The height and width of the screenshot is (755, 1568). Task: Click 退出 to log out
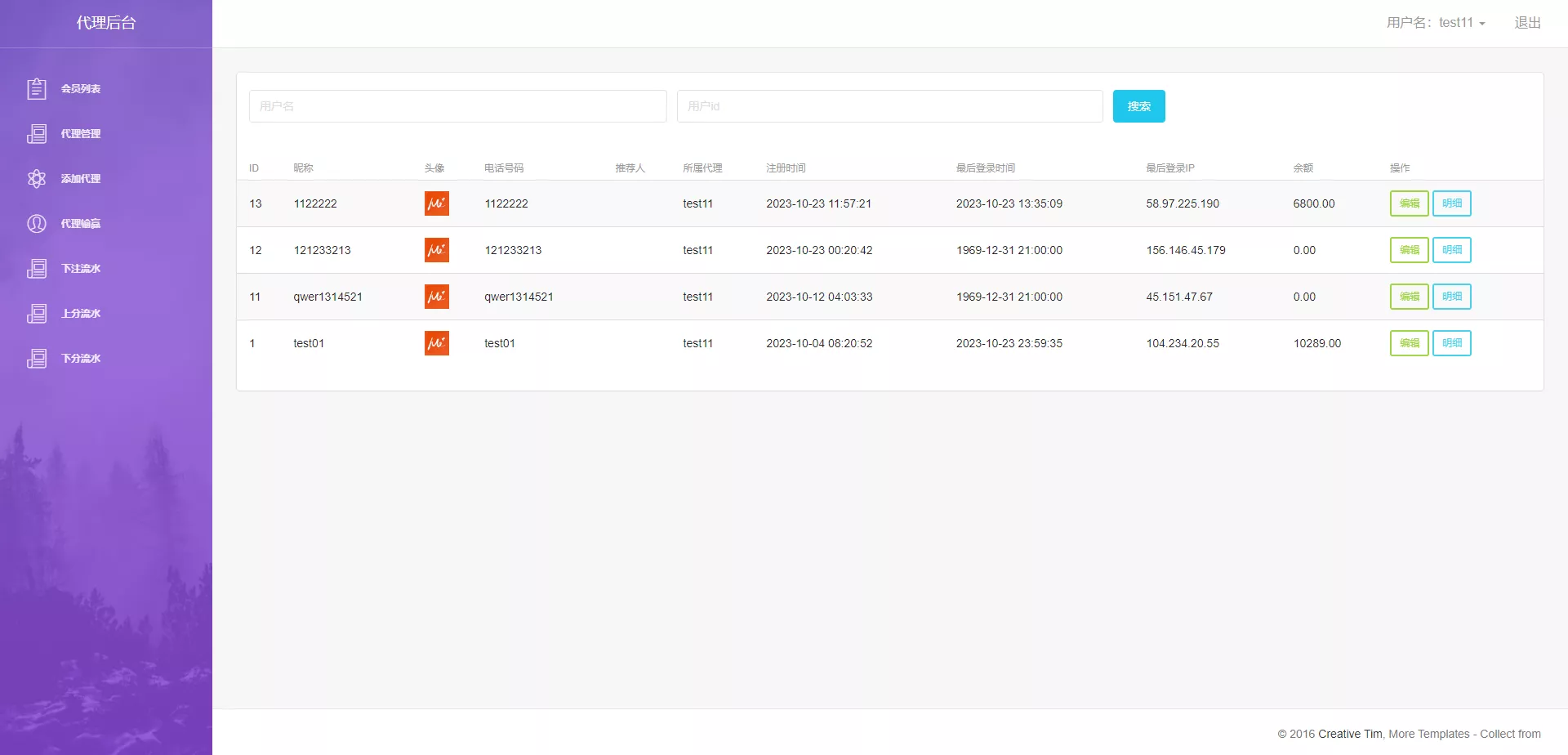[x=1527, y=23]
